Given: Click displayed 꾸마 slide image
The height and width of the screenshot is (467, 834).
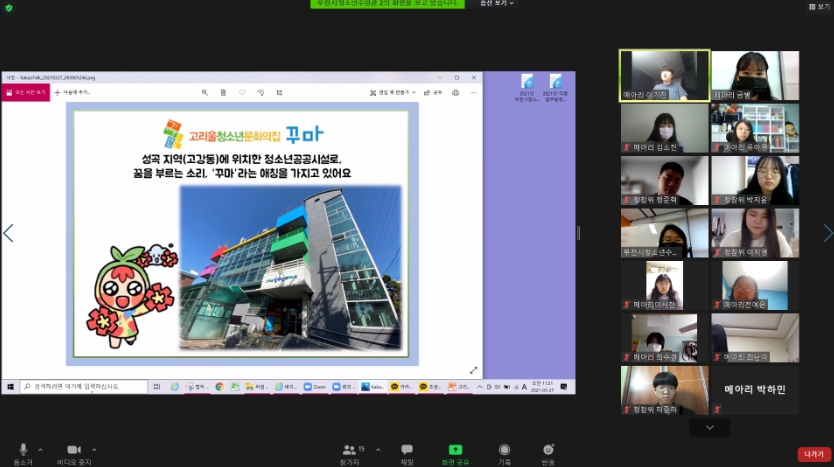Looking at the screenshot, I should (242, 234).
